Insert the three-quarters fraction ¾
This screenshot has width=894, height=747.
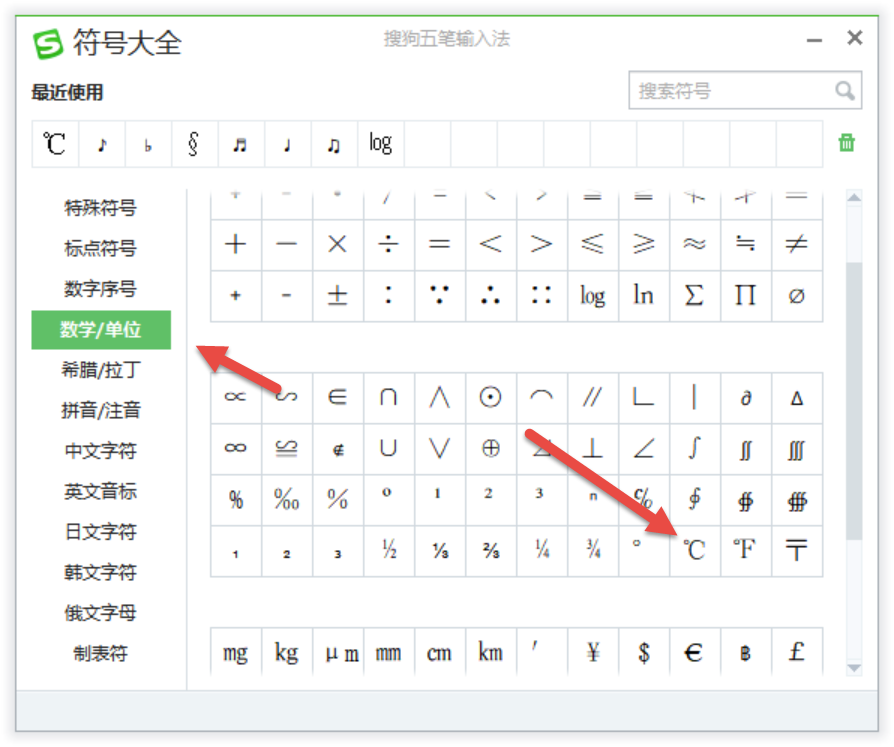[x=592, y=551]
